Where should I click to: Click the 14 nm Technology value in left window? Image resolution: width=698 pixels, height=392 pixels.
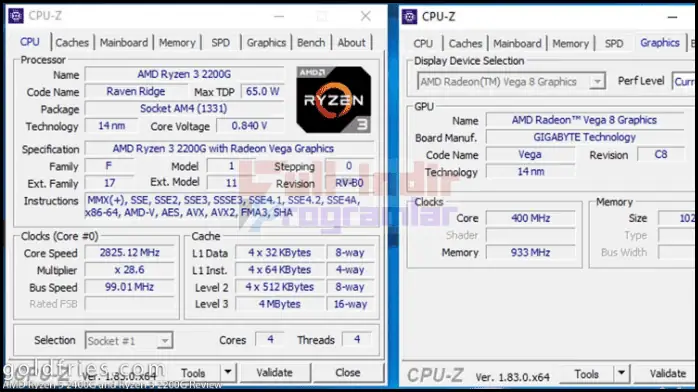point(111,126)
